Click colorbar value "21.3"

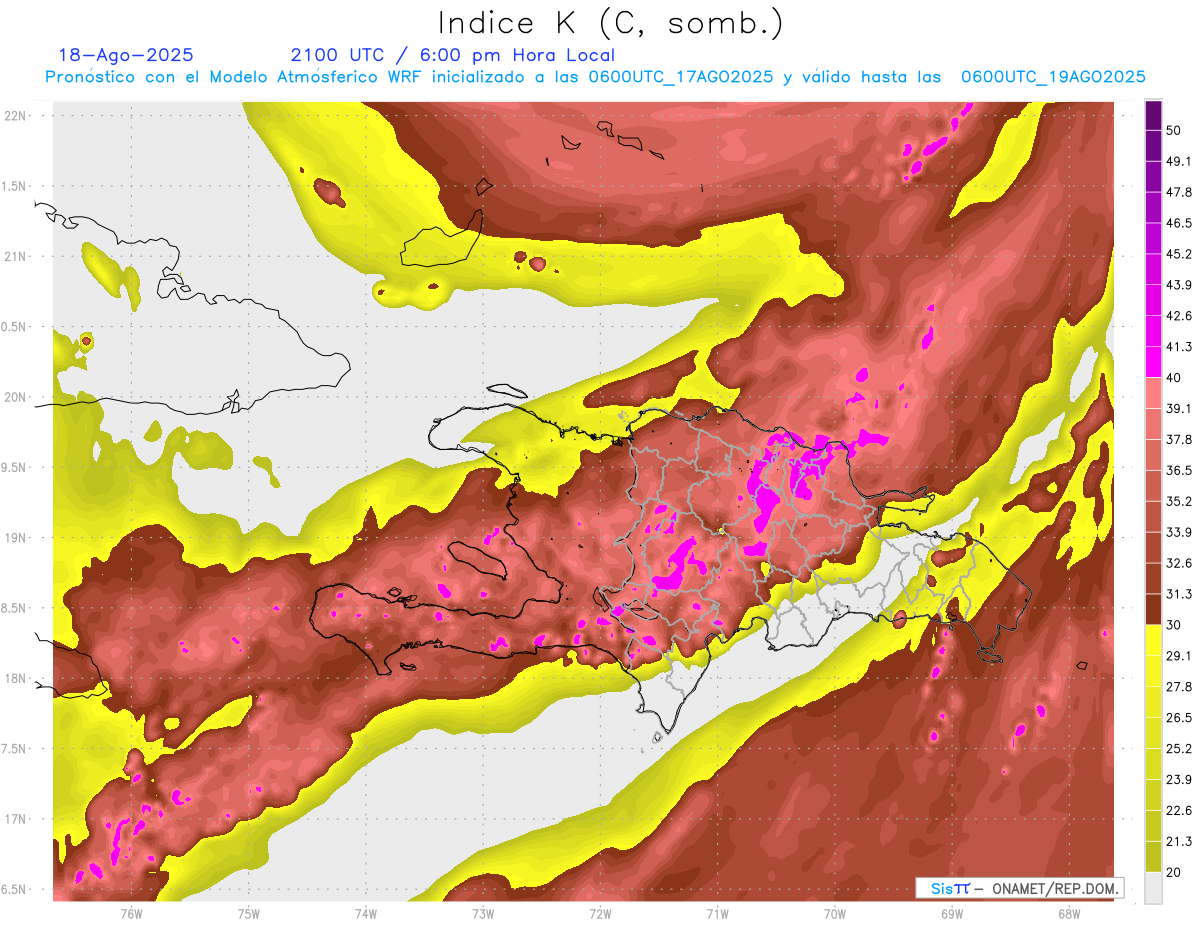(x=1179, y=841)
